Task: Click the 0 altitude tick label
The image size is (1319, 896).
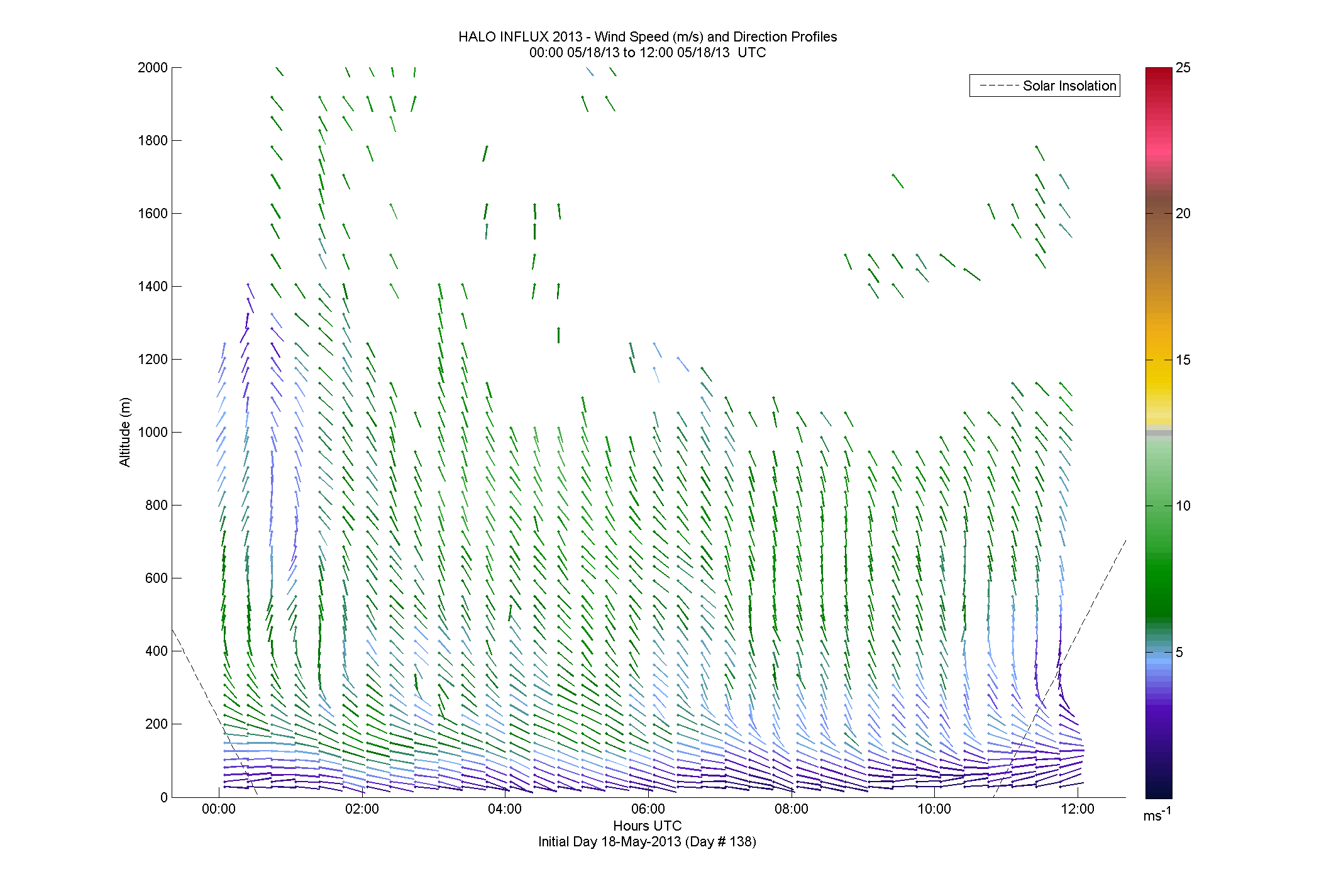Action: [164, 797]
